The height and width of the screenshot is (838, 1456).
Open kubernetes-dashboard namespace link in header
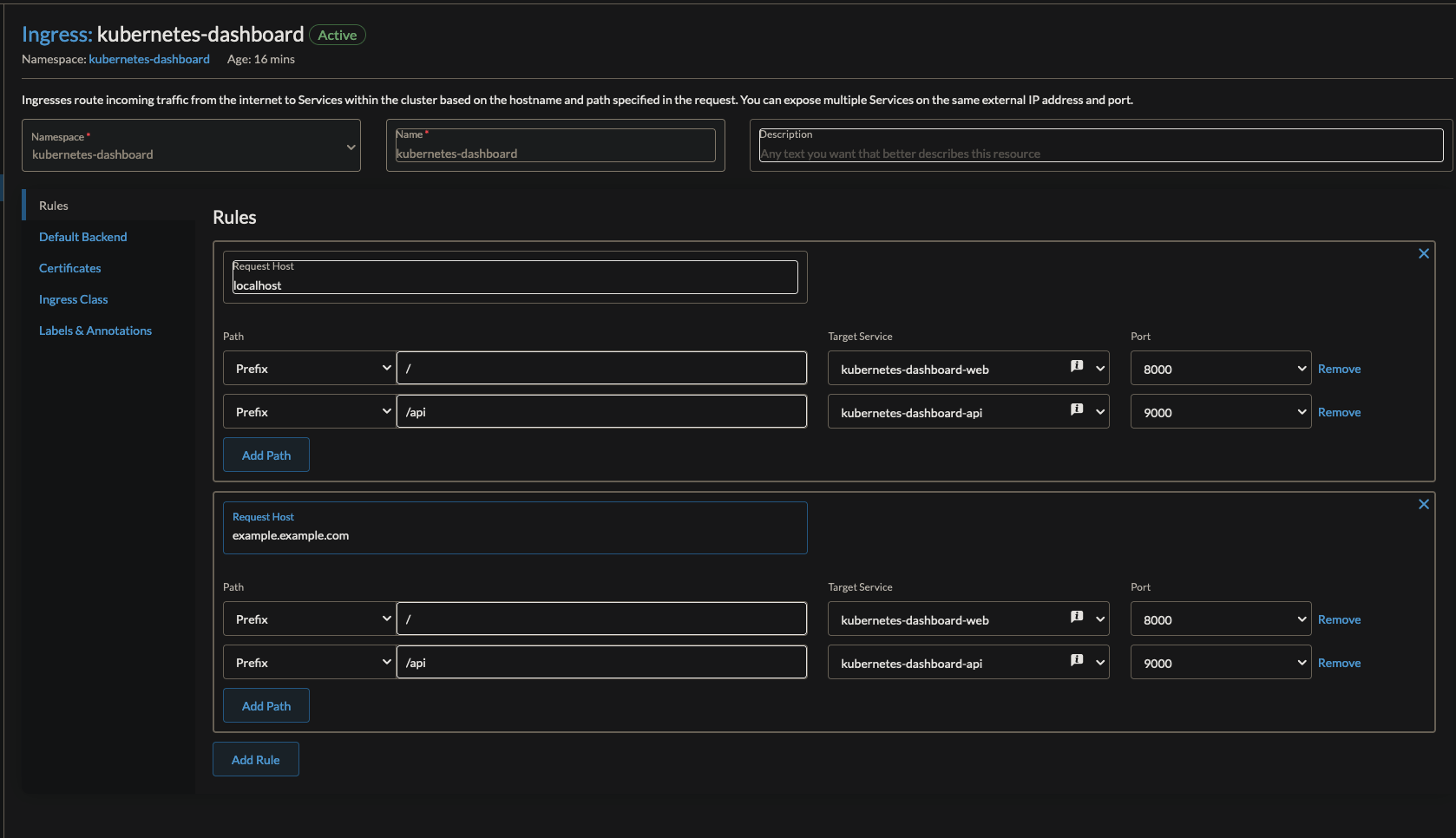click(149, 59)
